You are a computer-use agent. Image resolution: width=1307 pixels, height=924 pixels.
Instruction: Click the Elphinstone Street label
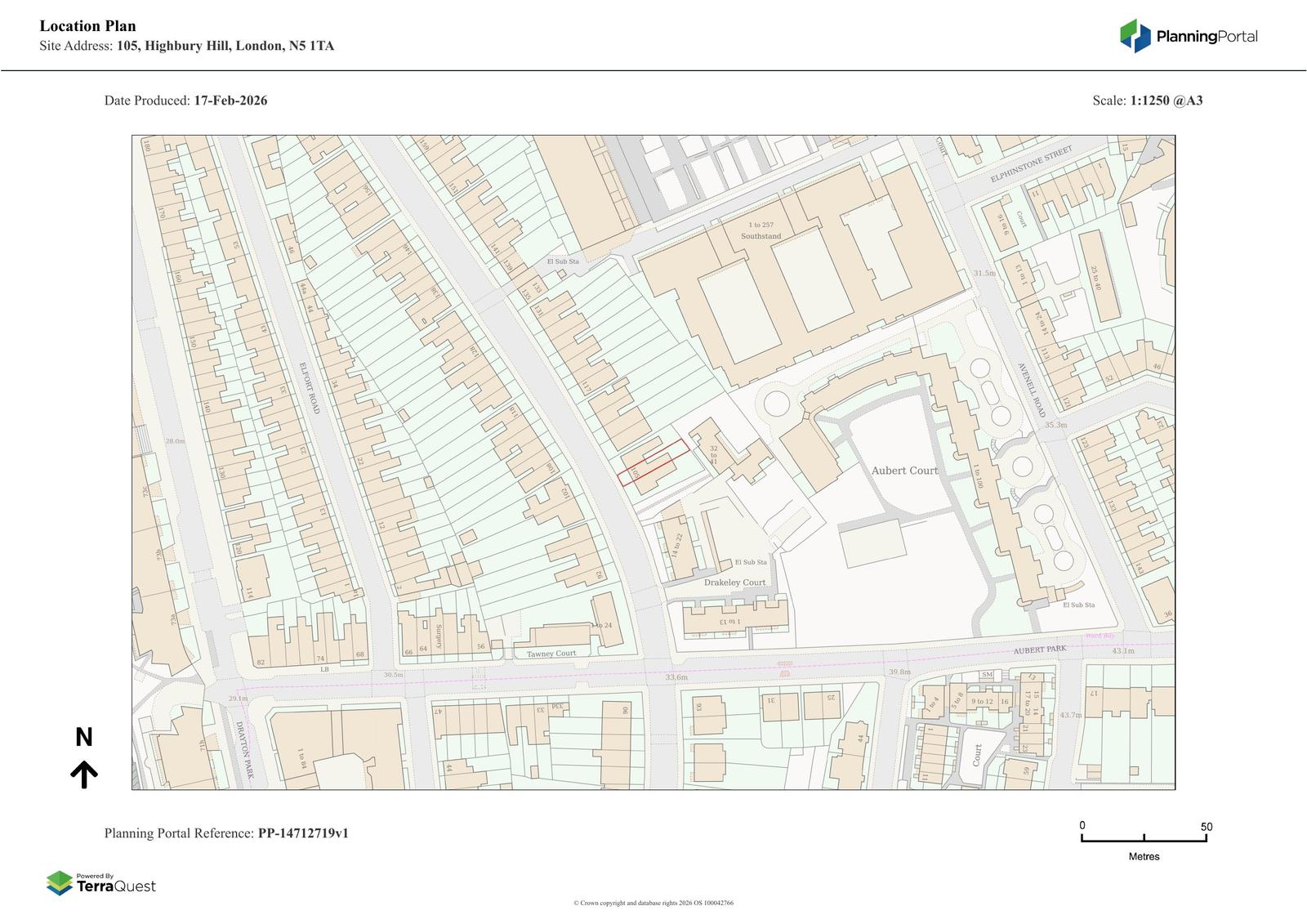pos(1030,165)
